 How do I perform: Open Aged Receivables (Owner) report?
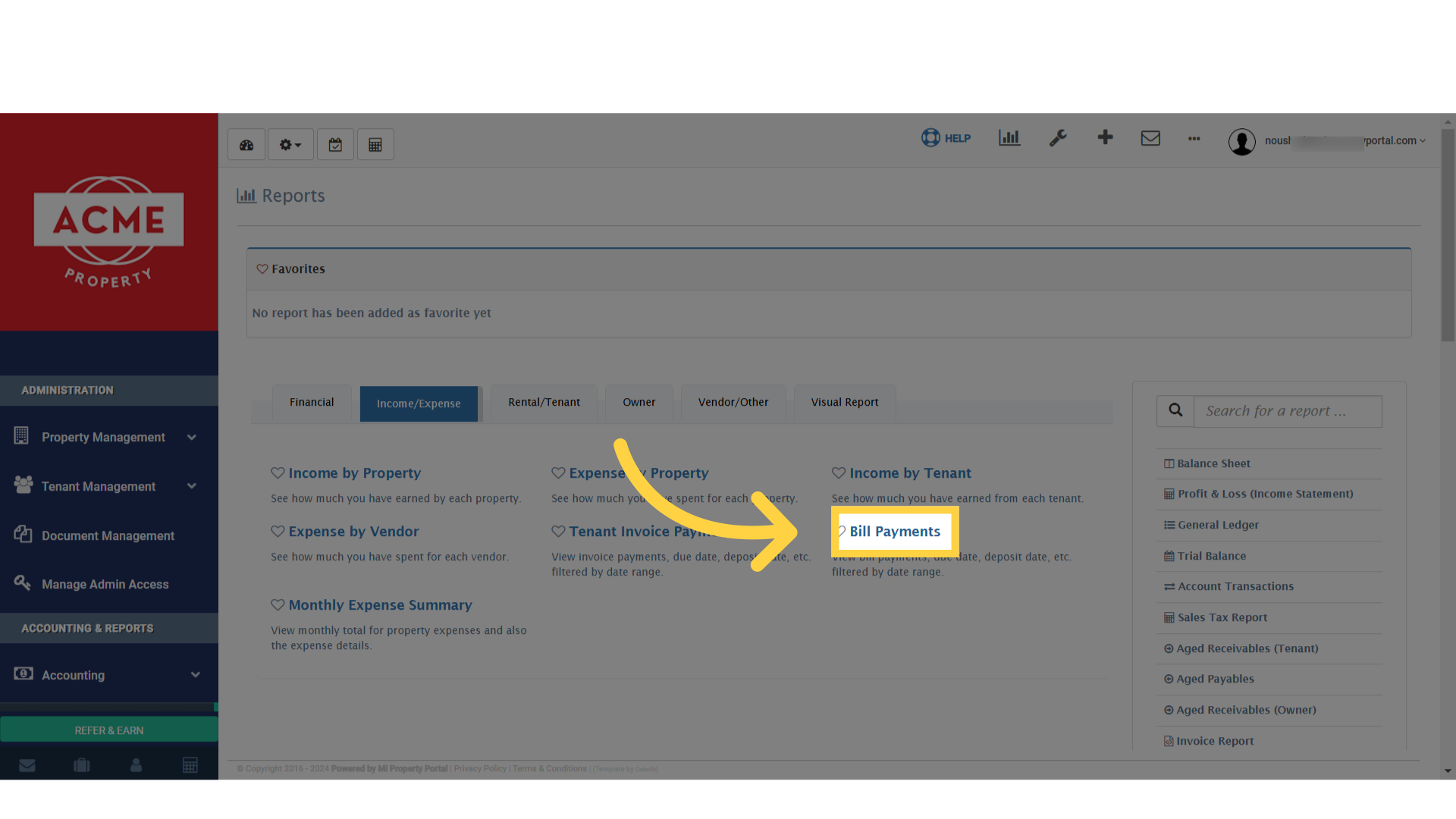[x=1246, y=710]
